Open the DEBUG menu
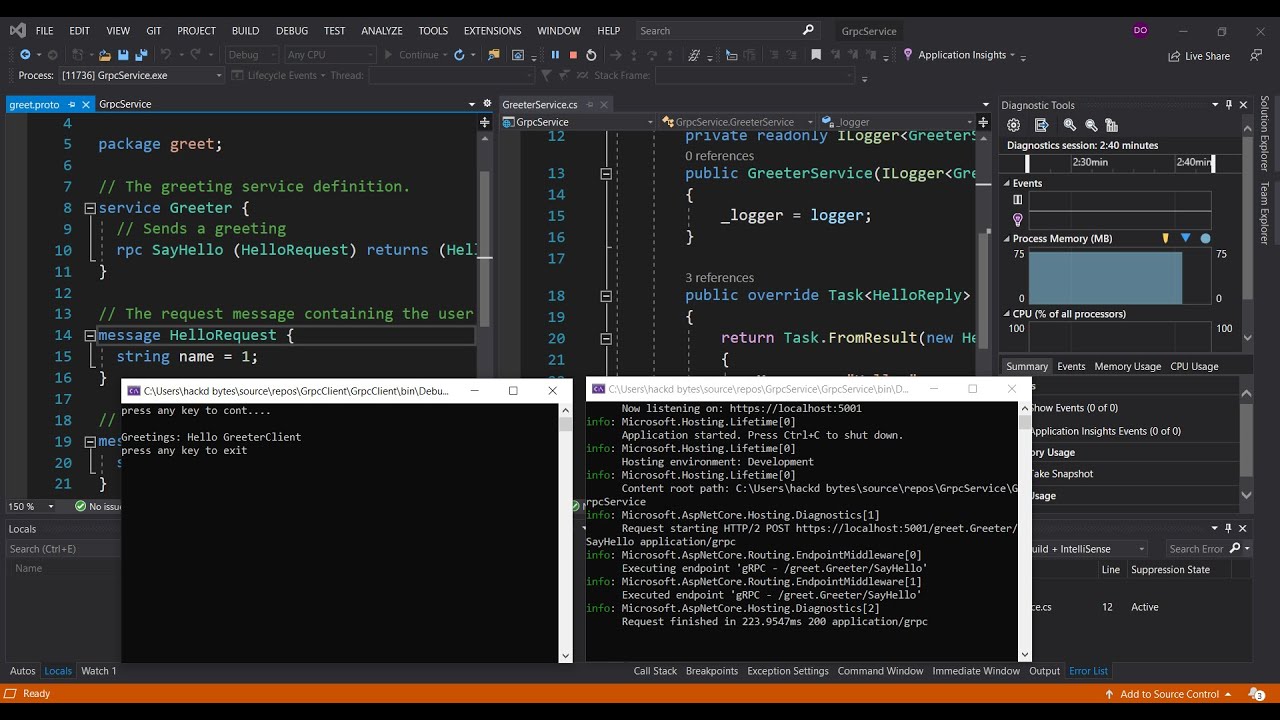Screen dimensions: 1280x720 click(x=292, y=31)
